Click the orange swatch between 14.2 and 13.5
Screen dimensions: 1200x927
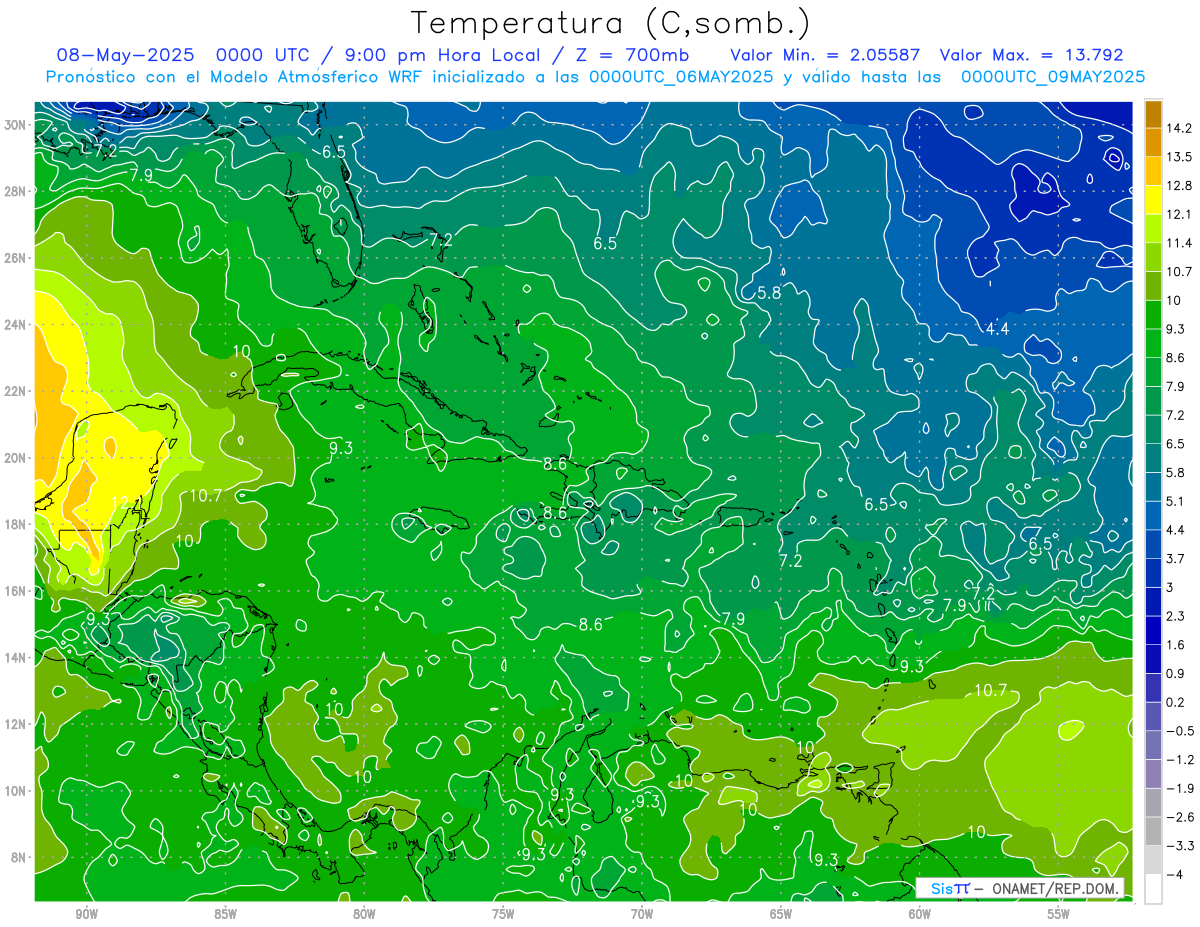[x=1153, y=143]
